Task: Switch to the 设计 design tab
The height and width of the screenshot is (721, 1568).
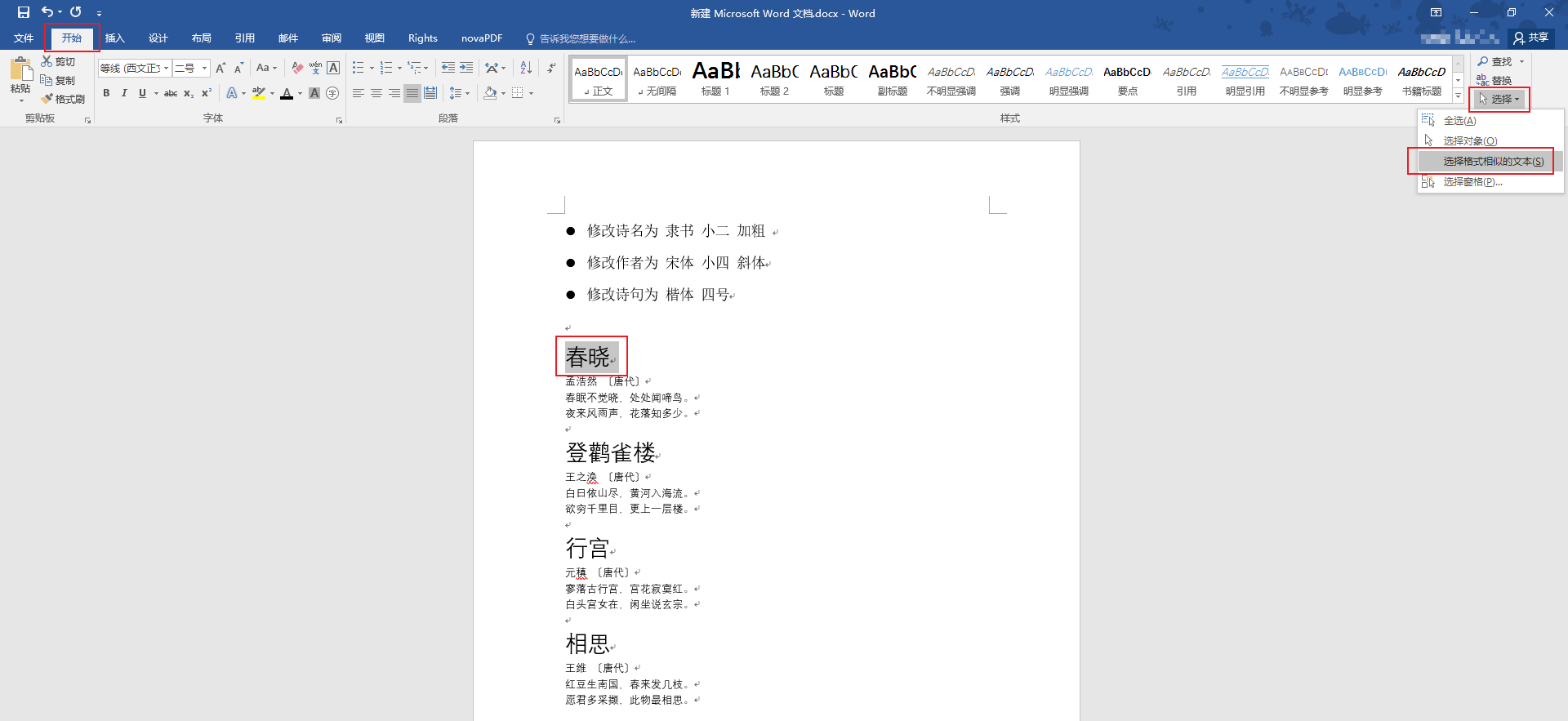Action: (158, 38)
